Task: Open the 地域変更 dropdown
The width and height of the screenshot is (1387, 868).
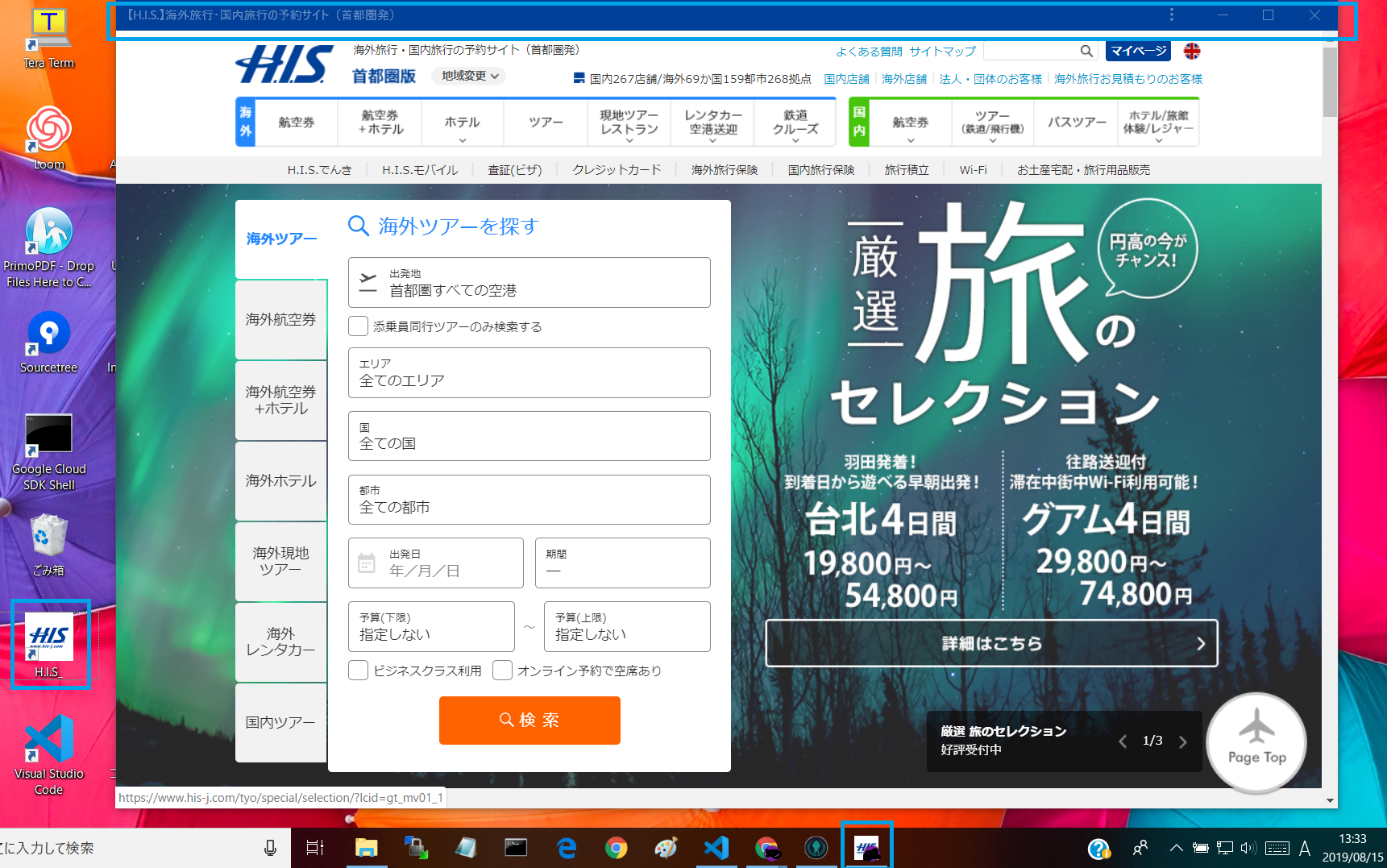Action: pos(467,75)
